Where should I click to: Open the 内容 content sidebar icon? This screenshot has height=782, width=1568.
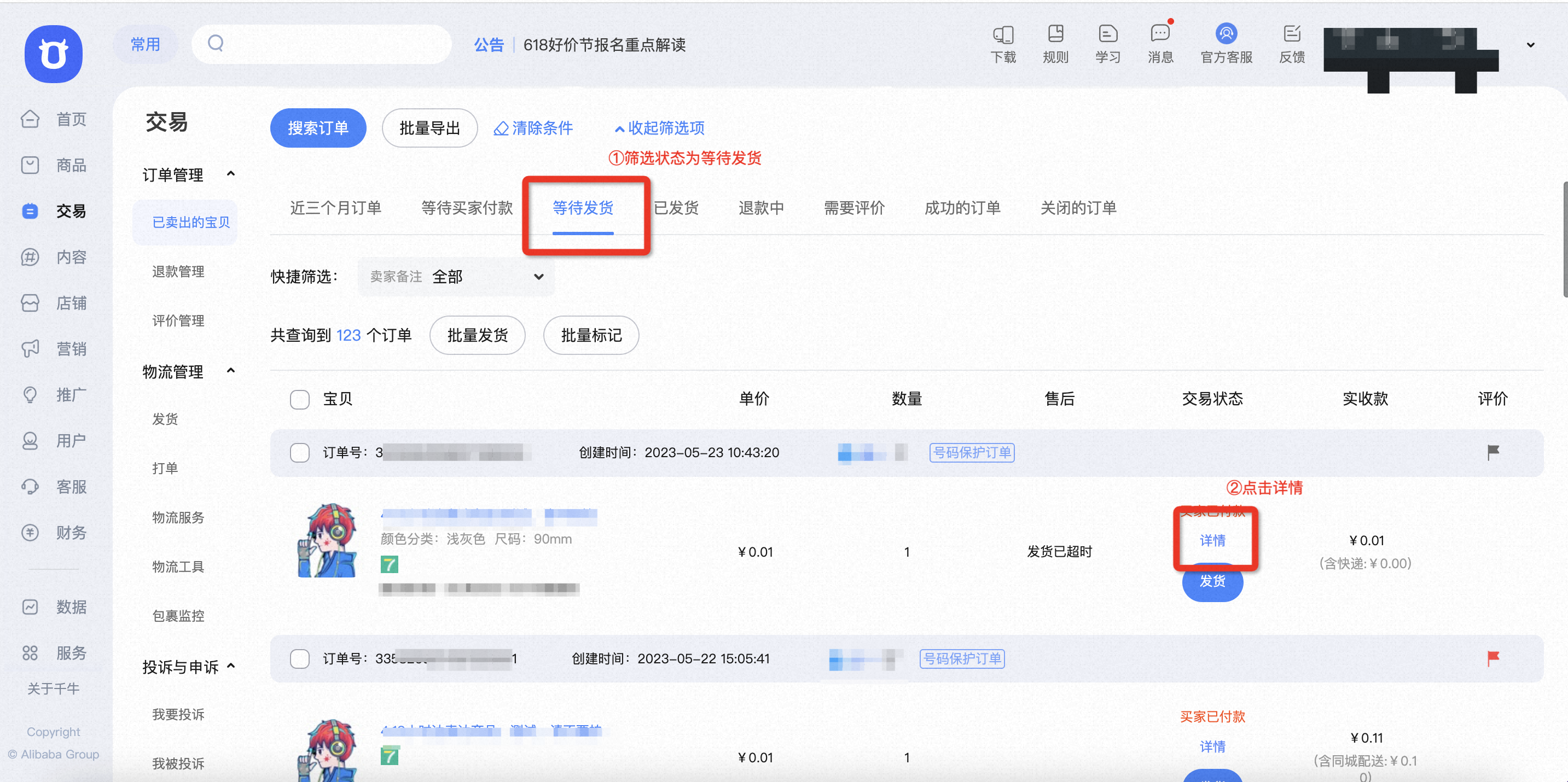coord(30,257)
